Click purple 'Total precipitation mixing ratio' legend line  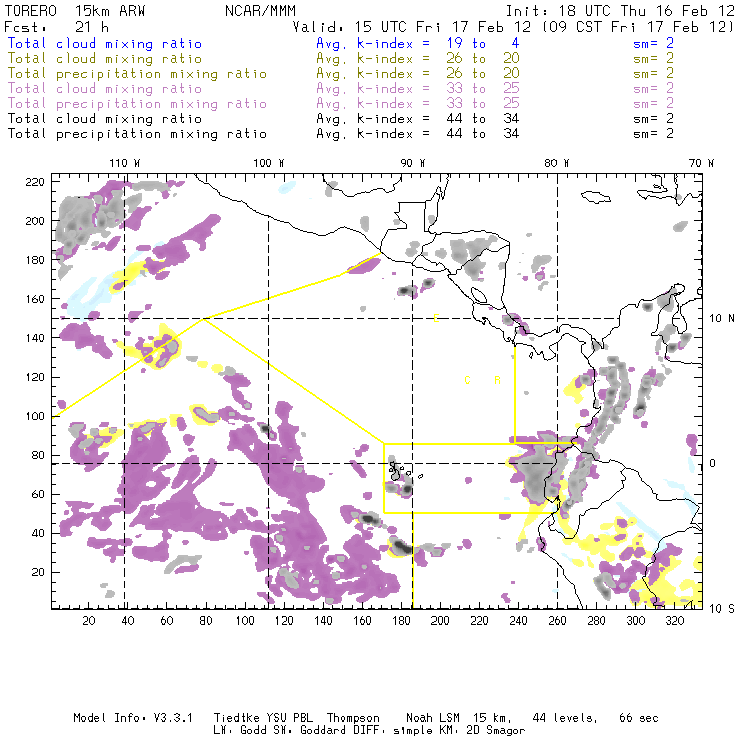[x=137, y=104]
